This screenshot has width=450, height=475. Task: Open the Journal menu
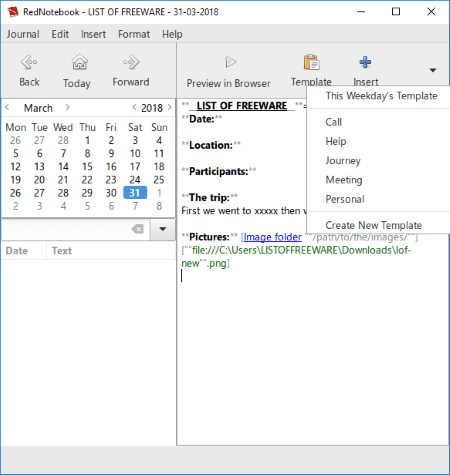(x=23, y=34)
